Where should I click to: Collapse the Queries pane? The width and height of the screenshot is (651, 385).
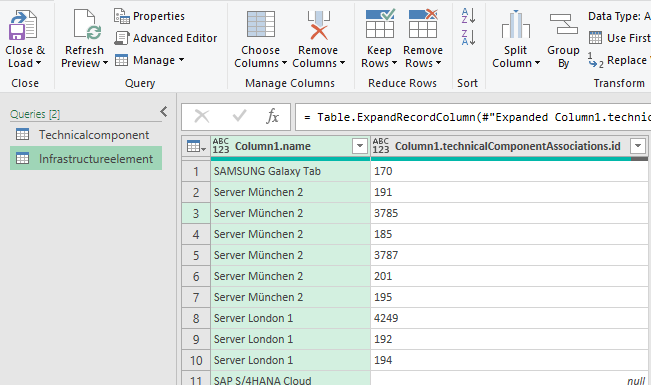point(164,111)
